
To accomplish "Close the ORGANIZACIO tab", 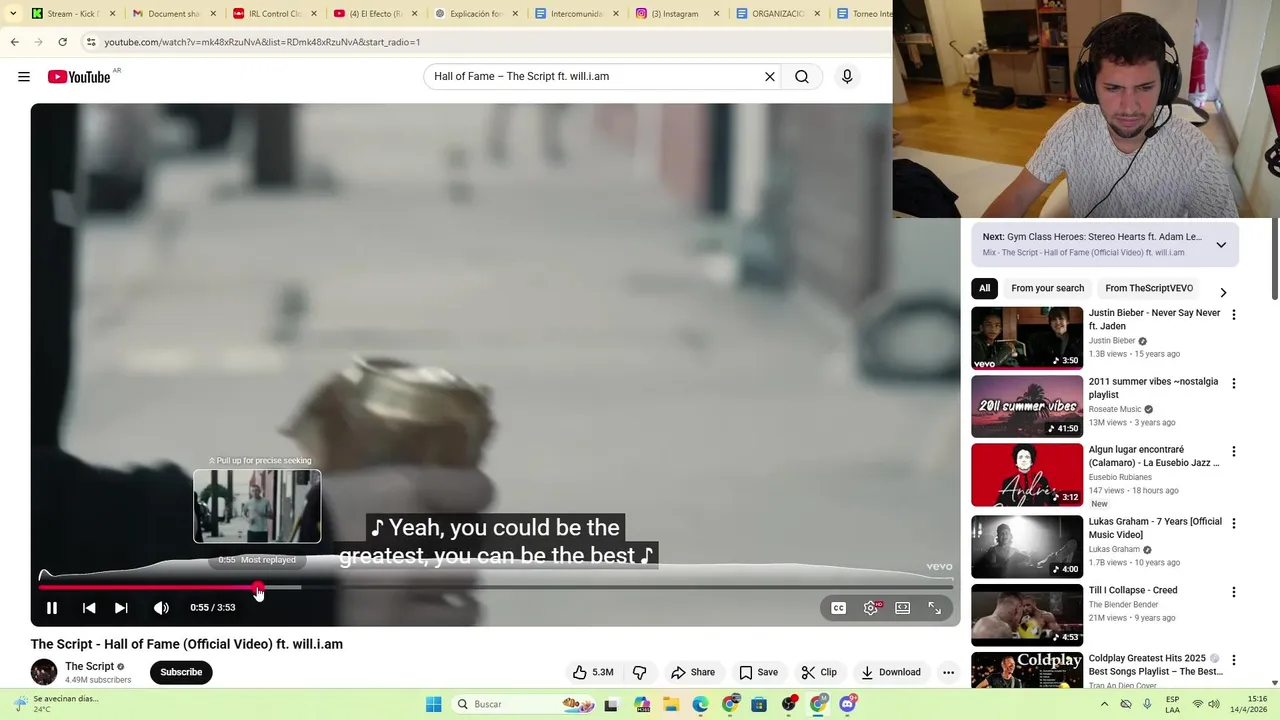I will [x=817, y=14].
